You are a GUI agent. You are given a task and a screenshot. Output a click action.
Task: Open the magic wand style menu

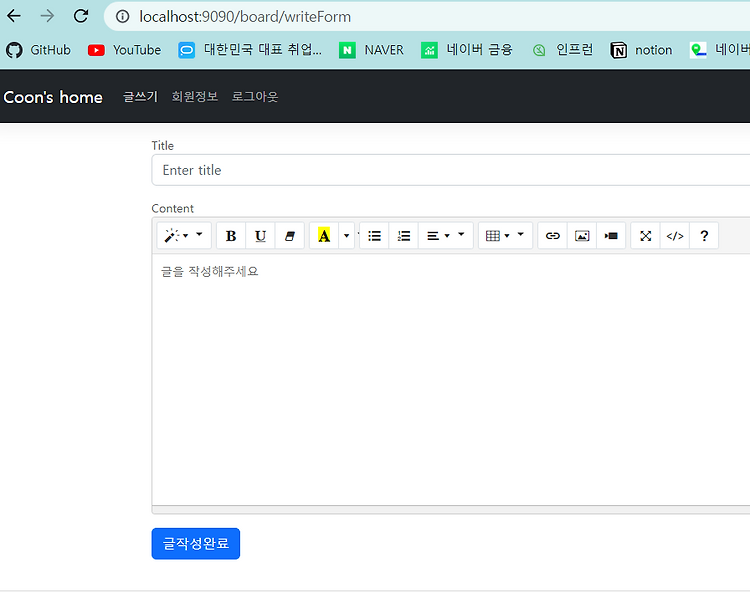tap(184, 235)
